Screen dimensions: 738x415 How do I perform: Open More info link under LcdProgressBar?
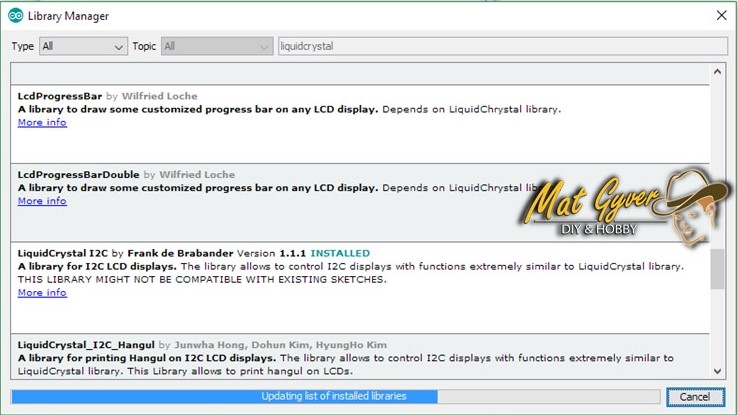point(42,123)
